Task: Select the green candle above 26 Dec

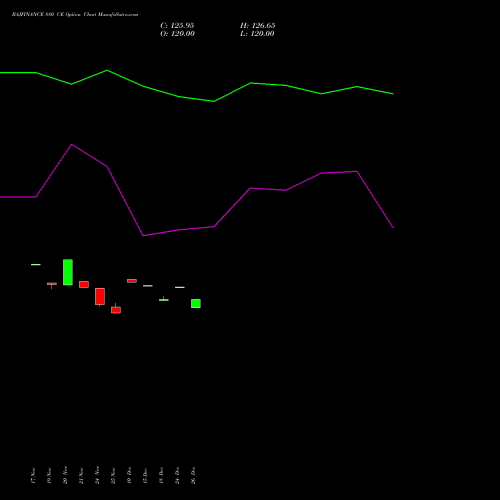Action: [x=196, y=303]
